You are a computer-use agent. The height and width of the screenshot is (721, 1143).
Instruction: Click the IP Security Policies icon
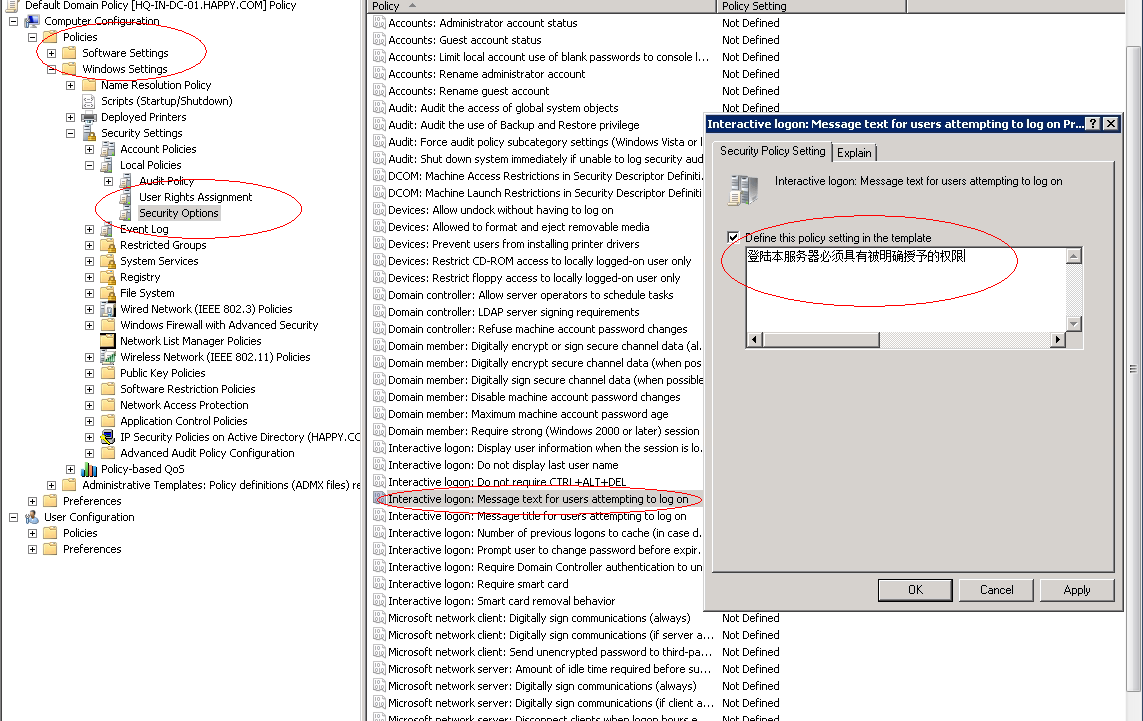(108, 437)
